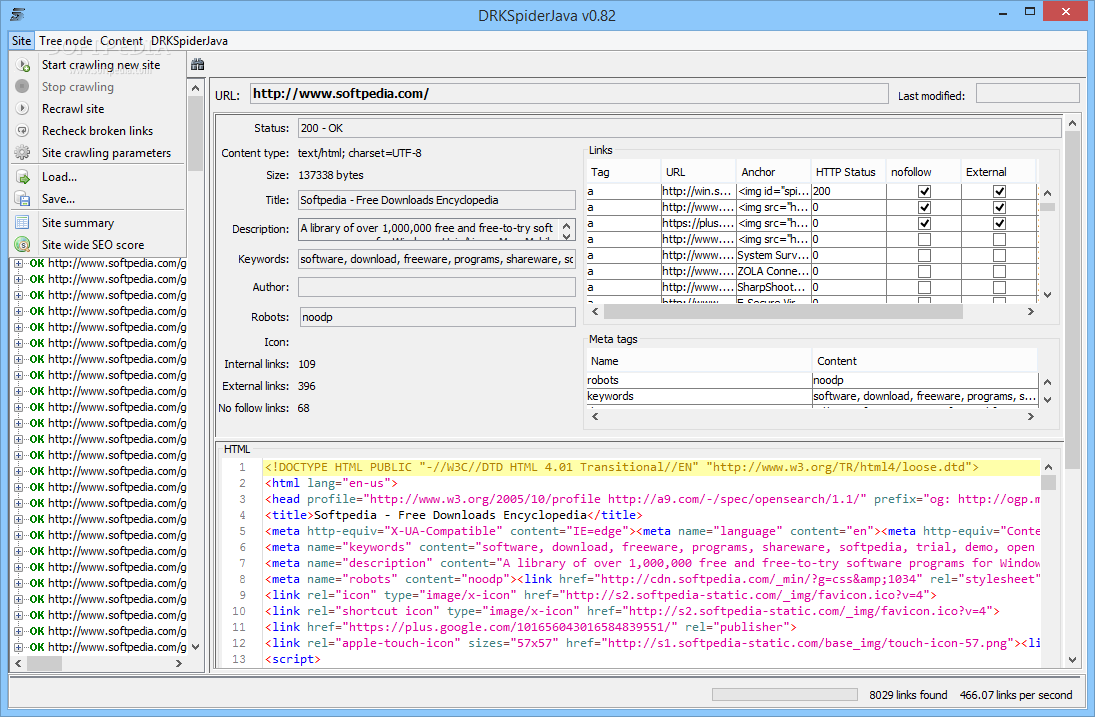
Task: Sort Links table by HTTP Status column
Action: pyautogui.click(x=849, y=172)
